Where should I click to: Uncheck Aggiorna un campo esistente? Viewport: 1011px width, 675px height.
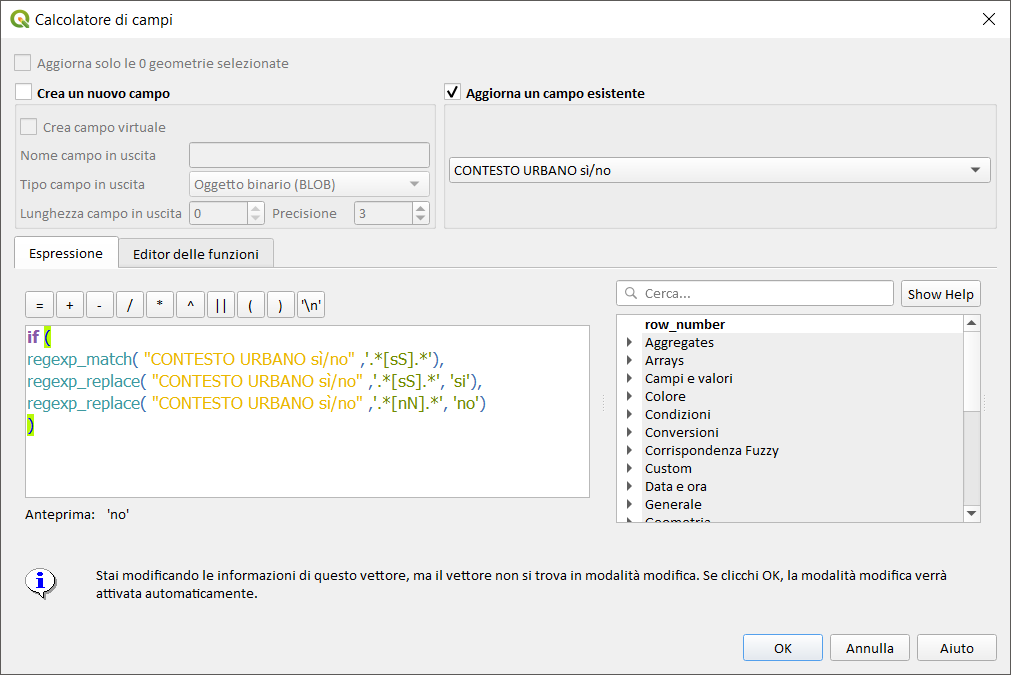(x=453, y=93)
